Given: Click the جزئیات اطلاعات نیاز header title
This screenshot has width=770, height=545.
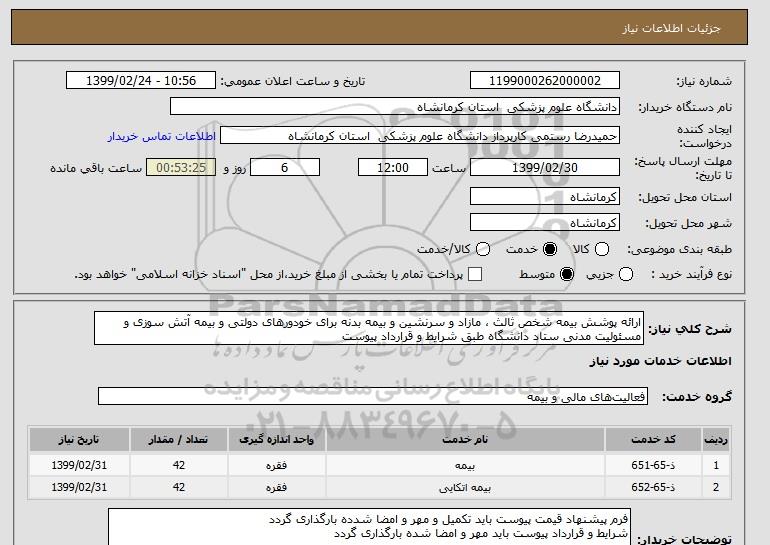Looking at the screenshot, I should coord(671,28).
